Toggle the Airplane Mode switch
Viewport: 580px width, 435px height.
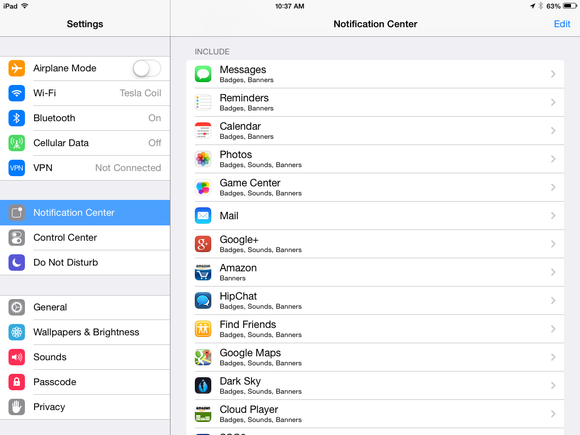pos(147,68)
